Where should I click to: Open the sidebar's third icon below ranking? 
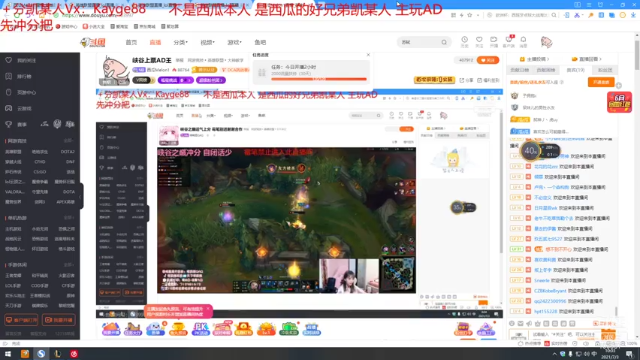[x=9, y=92]
